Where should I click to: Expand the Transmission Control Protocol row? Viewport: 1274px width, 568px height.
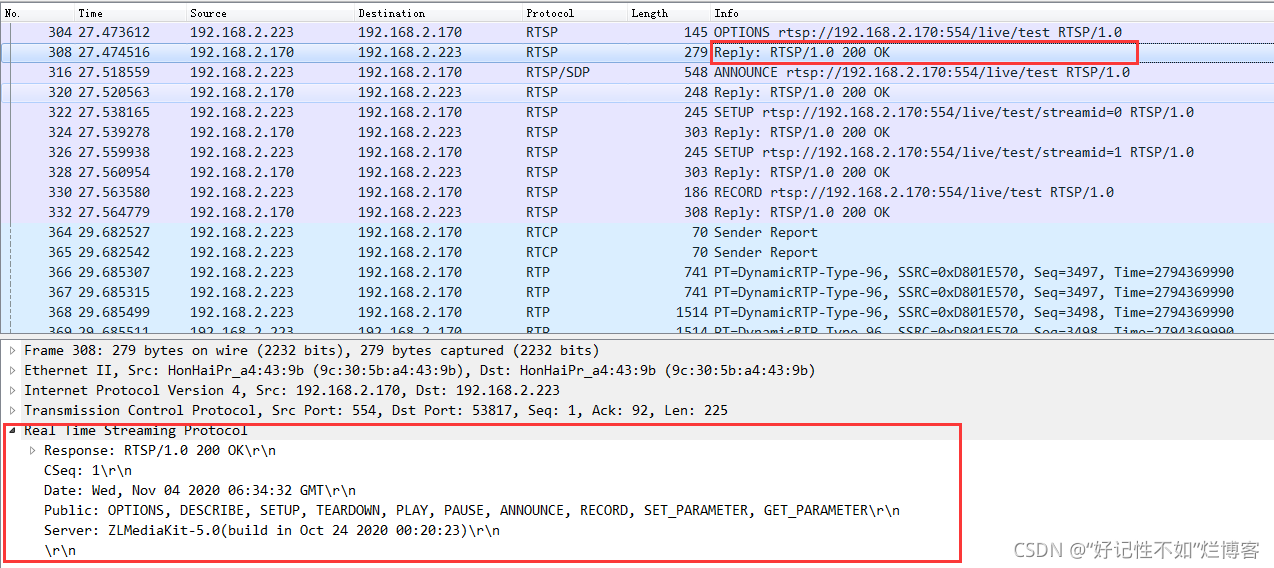coord(12,411)
